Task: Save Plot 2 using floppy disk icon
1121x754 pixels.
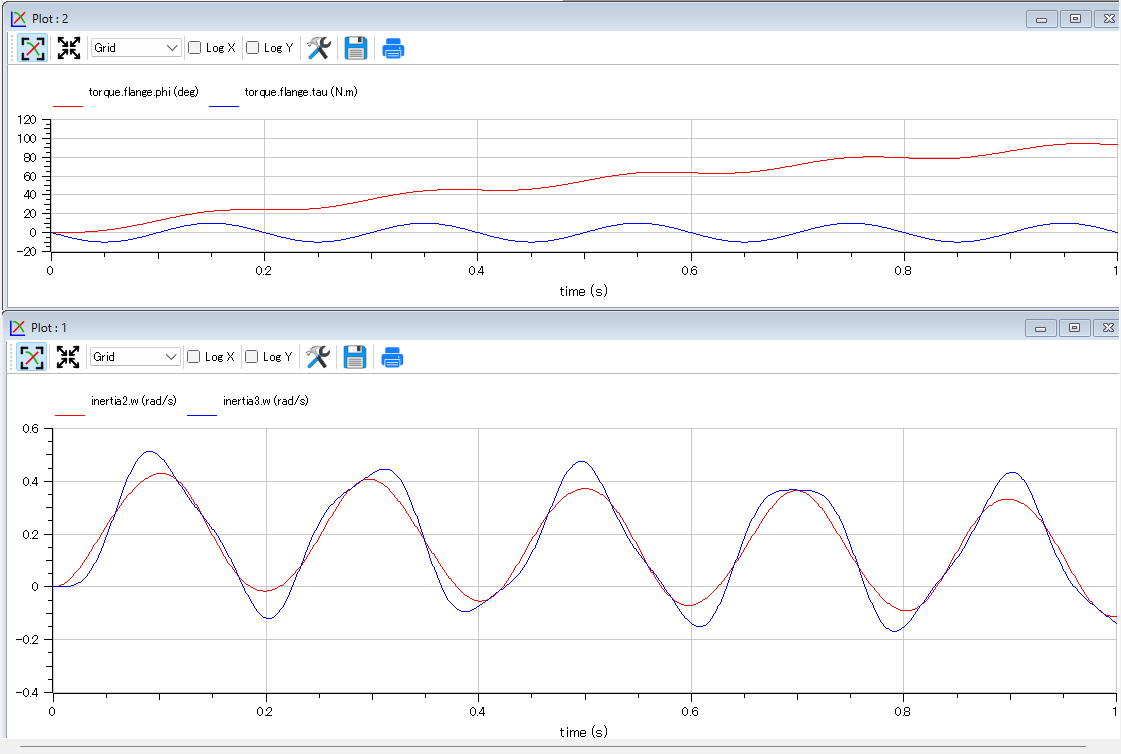Action: click(355, 48)
